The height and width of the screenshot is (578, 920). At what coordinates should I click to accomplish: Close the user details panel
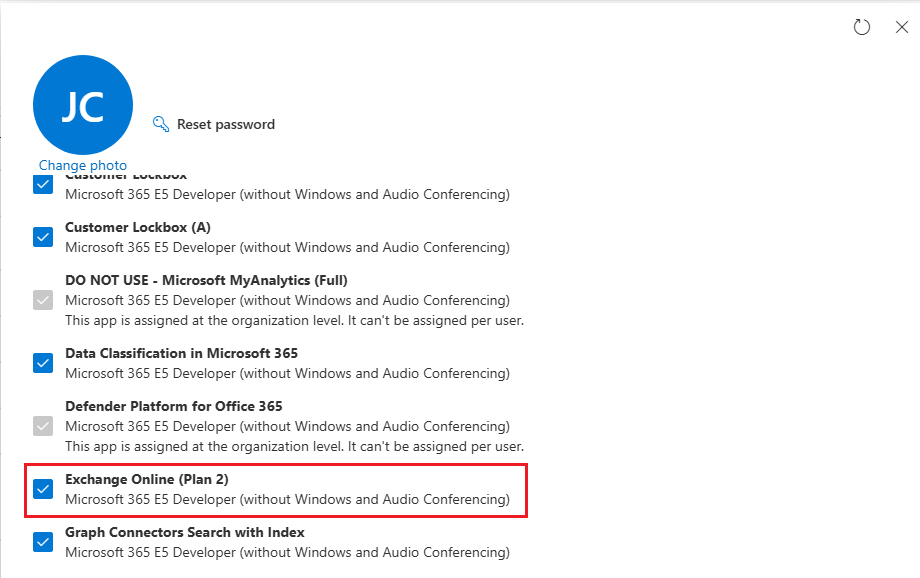901,27
